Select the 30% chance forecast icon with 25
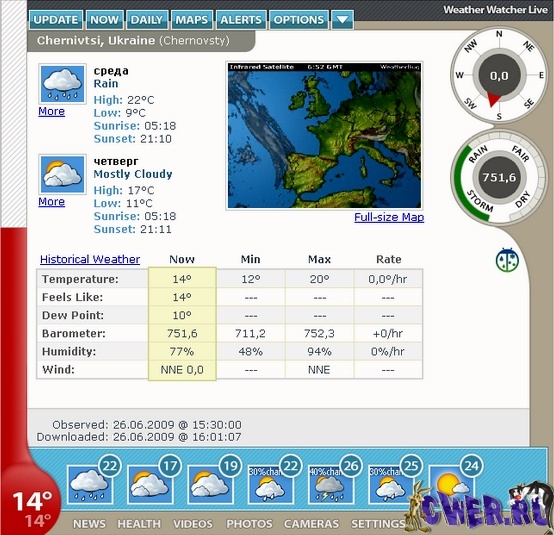The image size is (554, 535). click(391, 484)
